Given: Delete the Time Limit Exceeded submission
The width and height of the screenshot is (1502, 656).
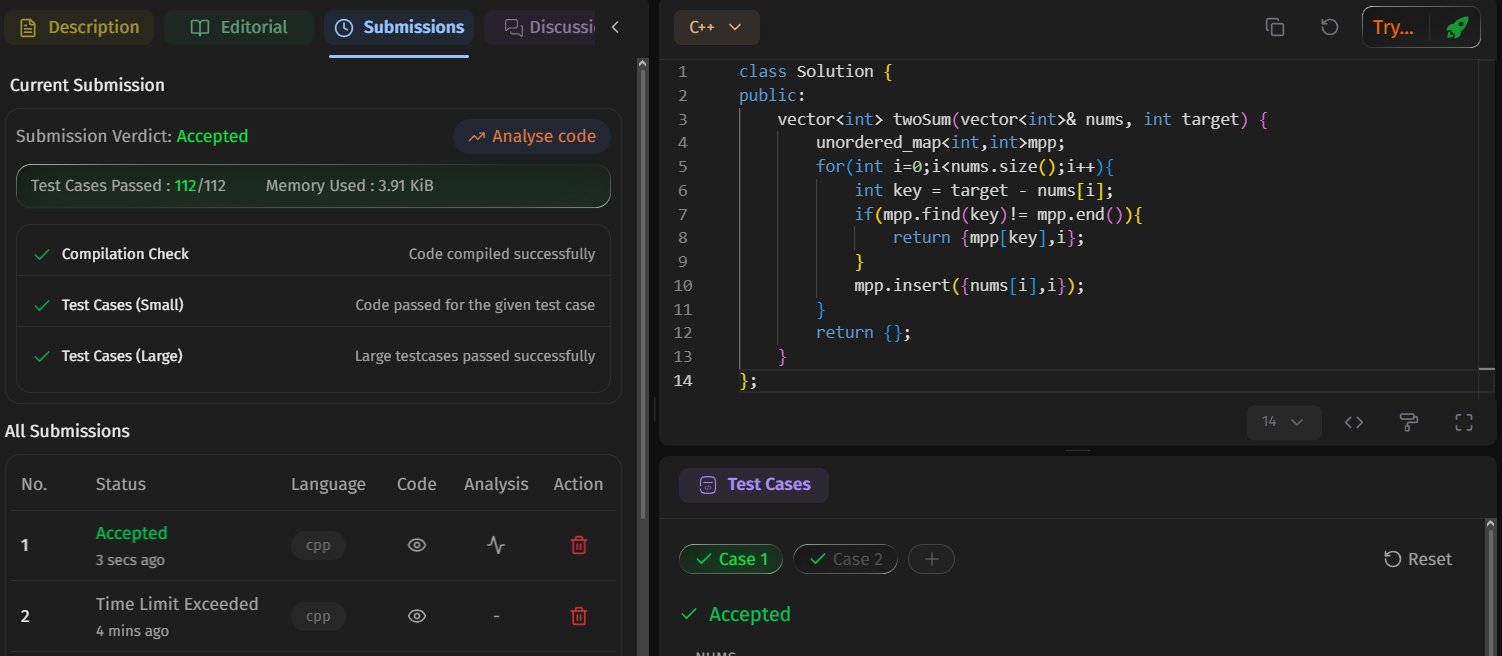Looking at the screenshot, I should (x=578, y=616).
